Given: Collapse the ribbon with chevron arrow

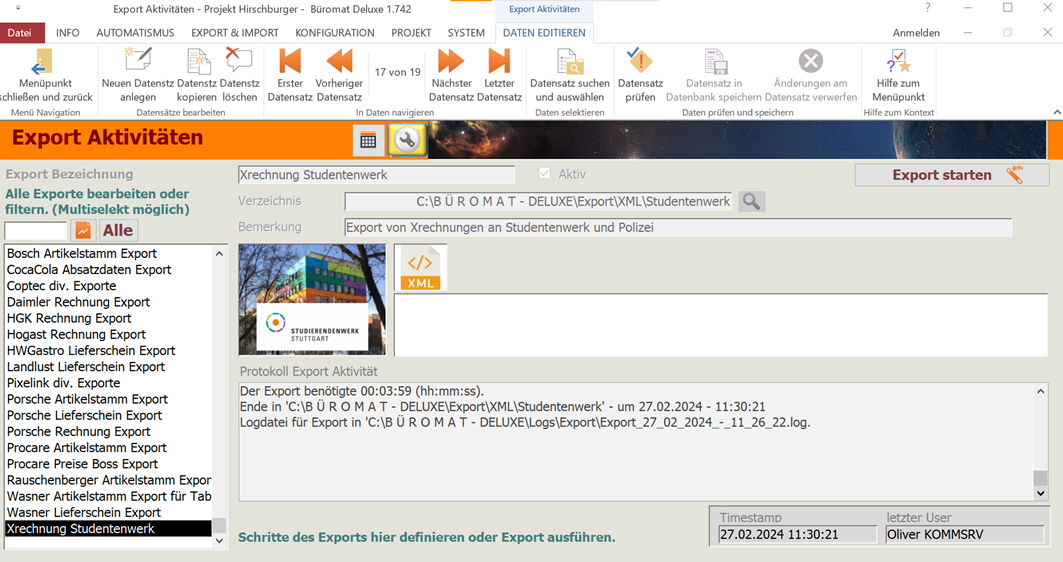Looking at the screenshot, I should 1056,112.
